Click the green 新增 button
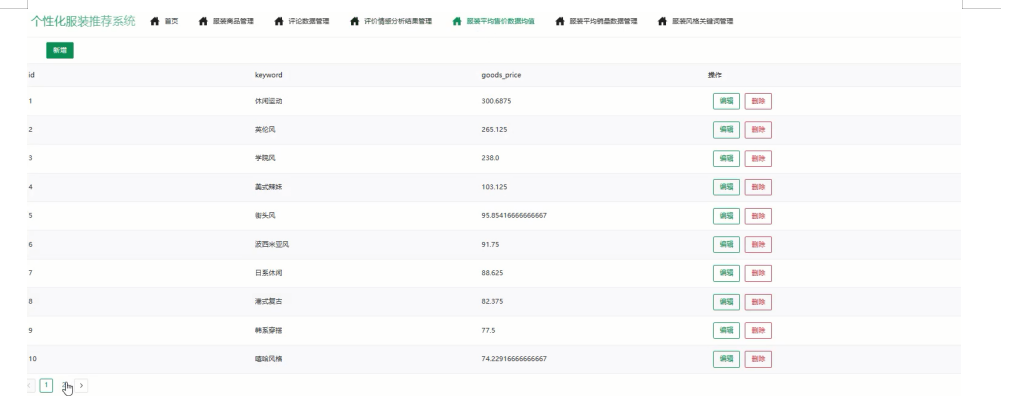The height and width of the screenshot is (396, 1014). pyautogui.click(x=59, y=50)
